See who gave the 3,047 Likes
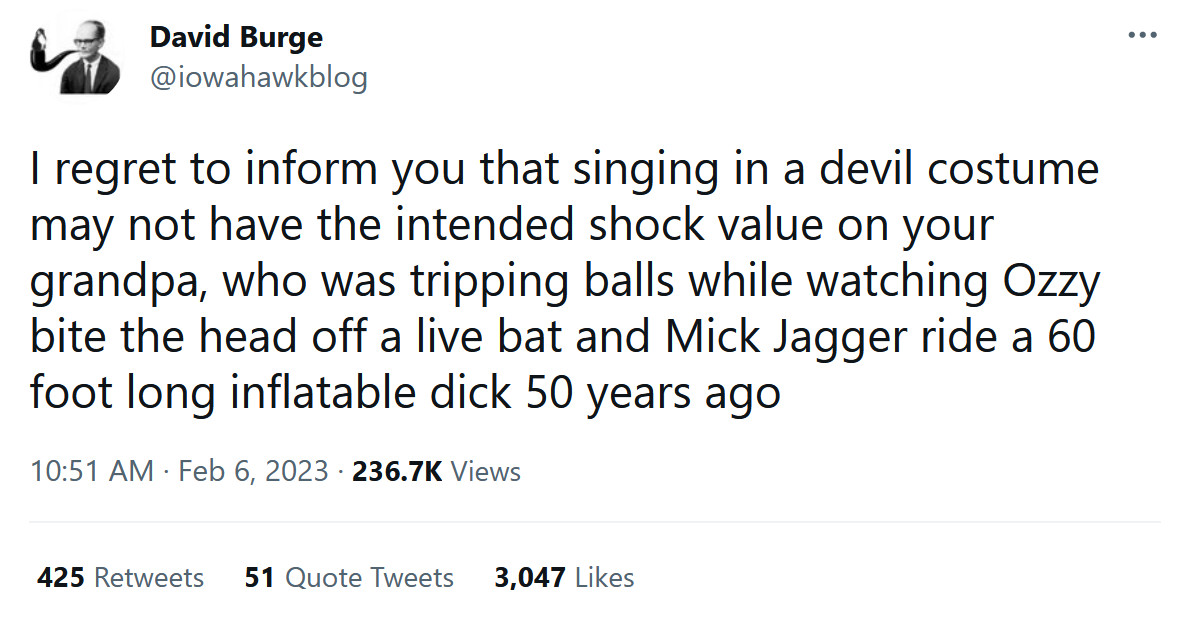 point(564,577)
